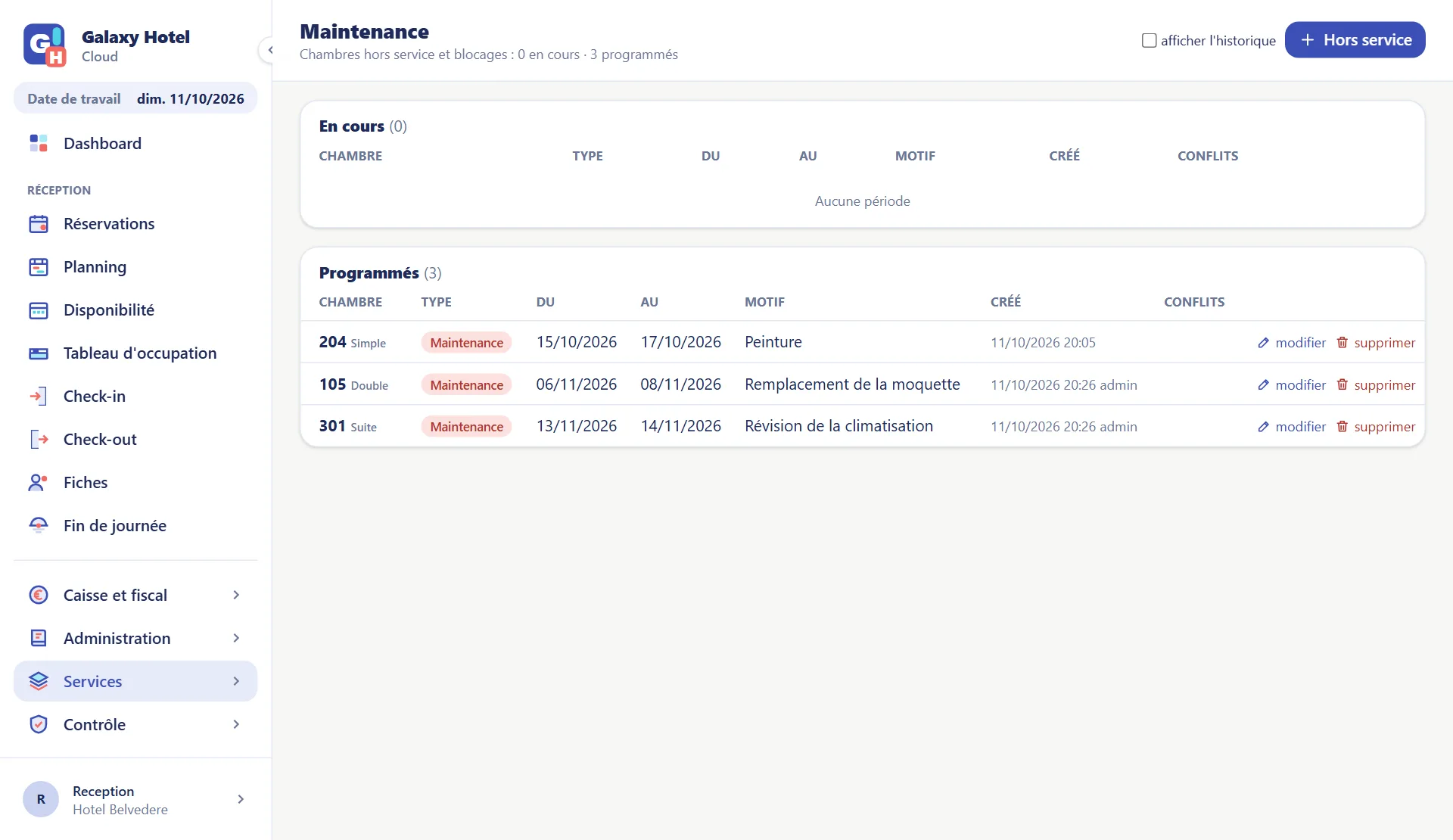The image size is (1453, 840).
Task: Click the Réservations calendar icon
Action: (x=39, y=224)
